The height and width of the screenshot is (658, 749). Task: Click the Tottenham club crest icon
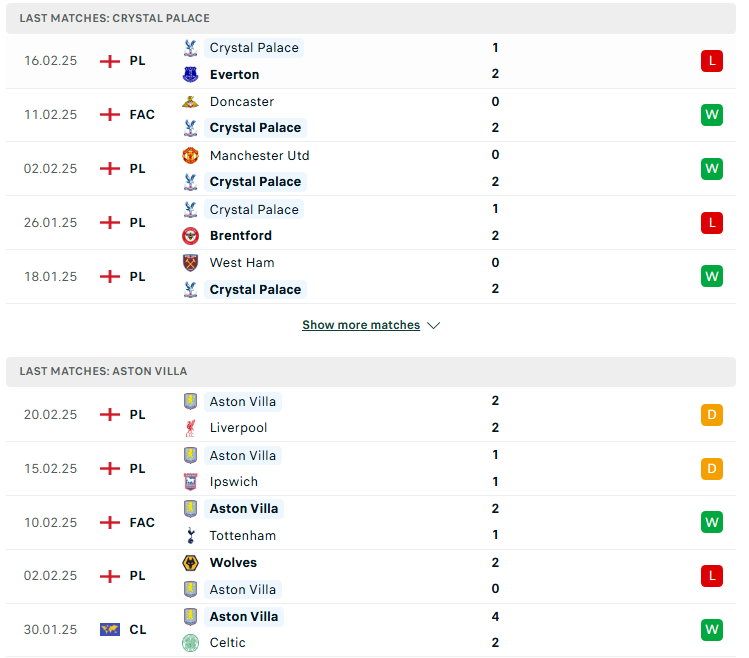(190, 536)
